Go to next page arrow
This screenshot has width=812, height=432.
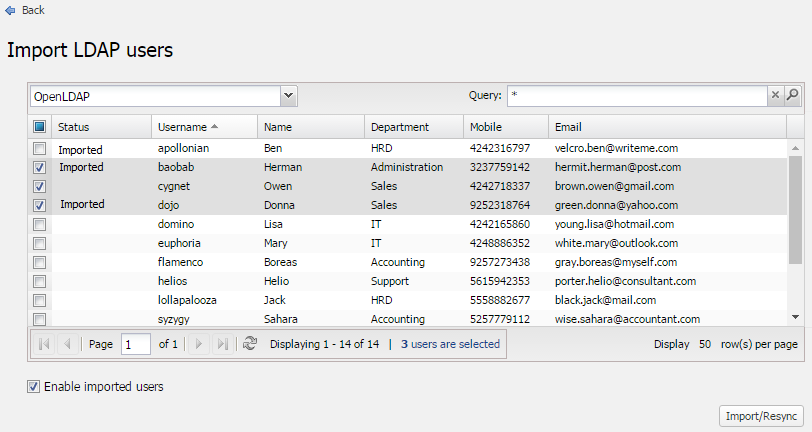point(199,344)
